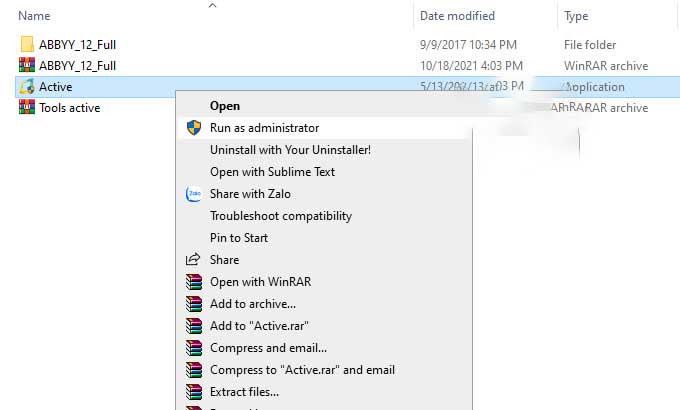Screen dimensions: 680x410
Task: Select the ABBYY_12_Full folder name
Action: point(77,45)
